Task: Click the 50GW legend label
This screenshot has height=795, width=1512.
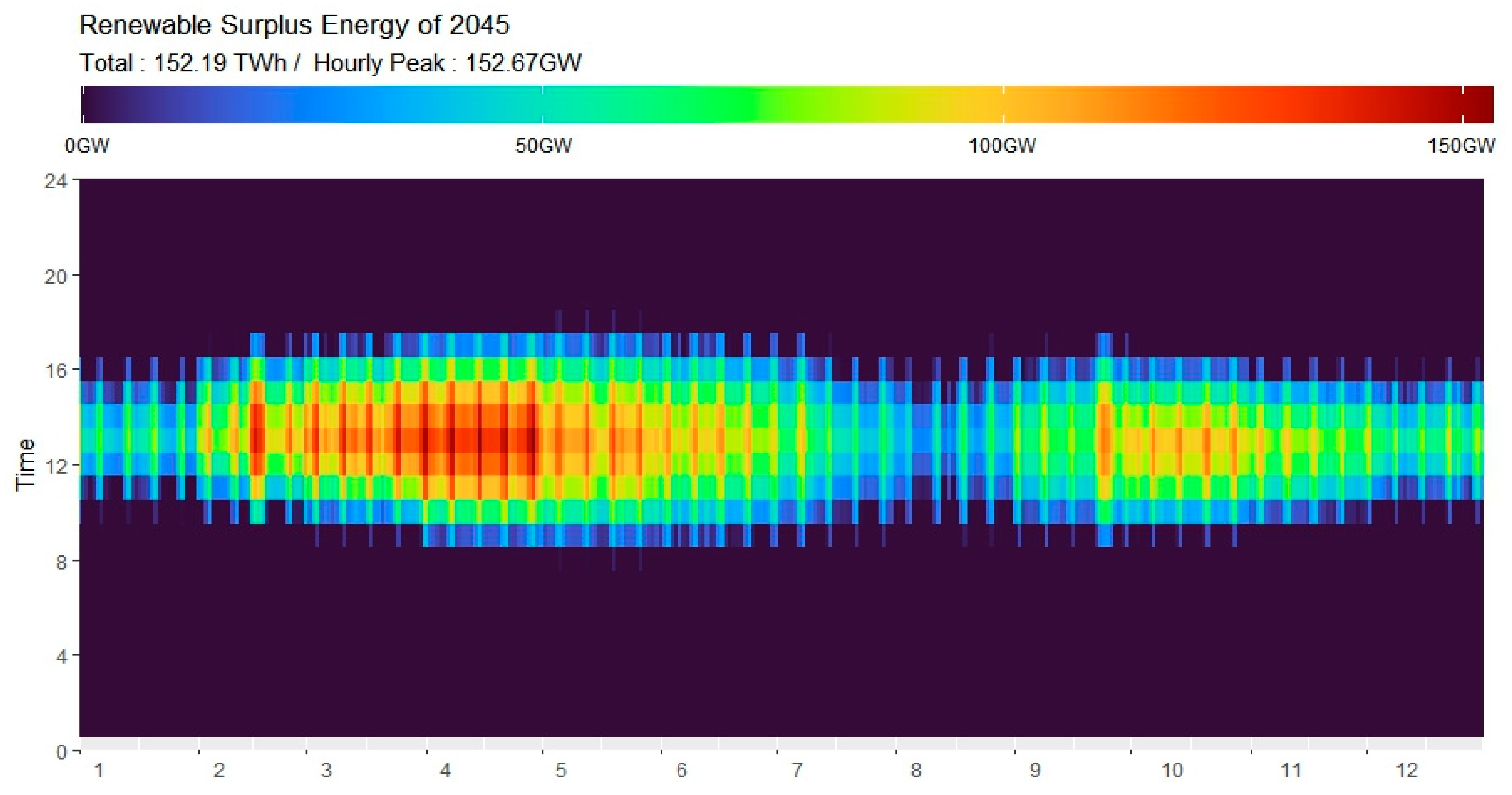Action: pos(543,145)
